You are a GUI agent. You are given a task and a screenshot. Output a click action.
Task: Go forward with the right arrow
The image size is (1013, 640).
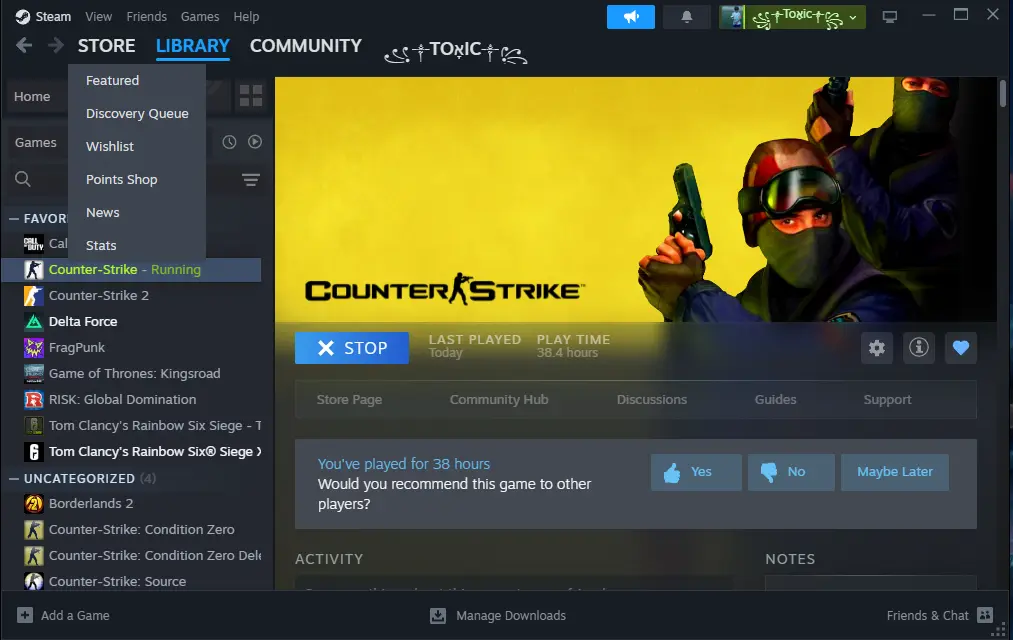tap(56, 45)
